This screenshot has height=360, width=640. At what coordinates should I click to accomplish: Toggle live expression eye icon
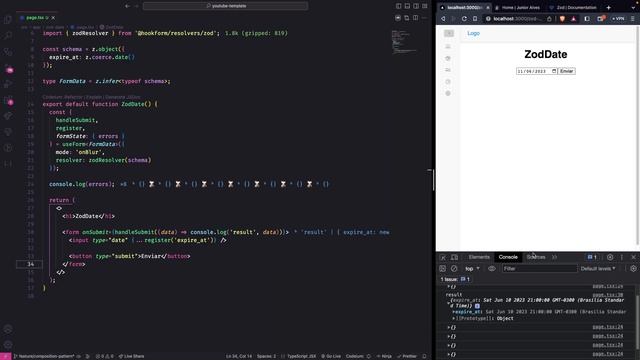point(491,269)
